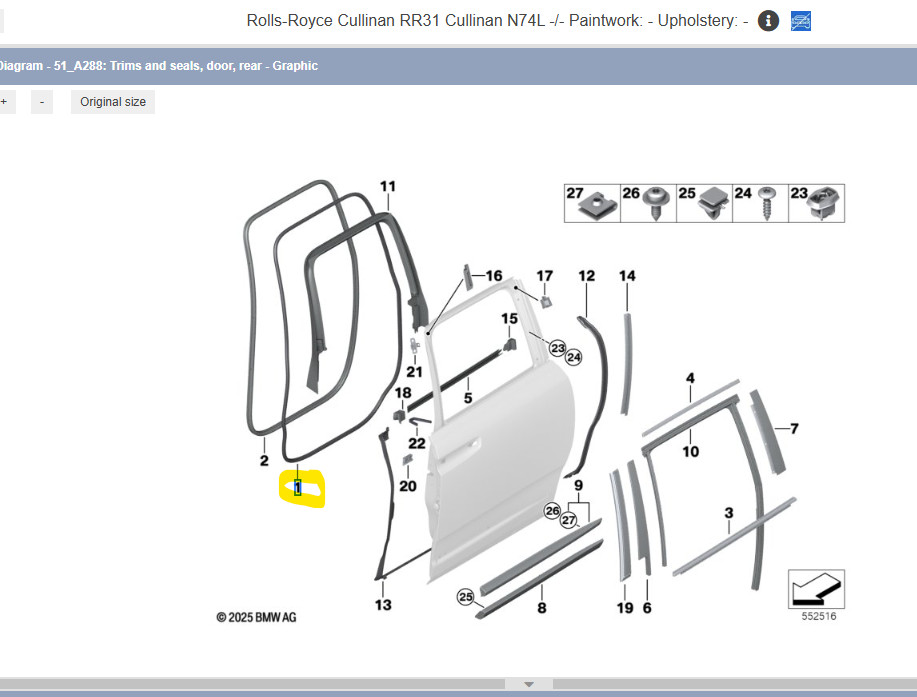Click part number 11 callout
The width and height of the screenshot is (917, 697).
point(388,187)
